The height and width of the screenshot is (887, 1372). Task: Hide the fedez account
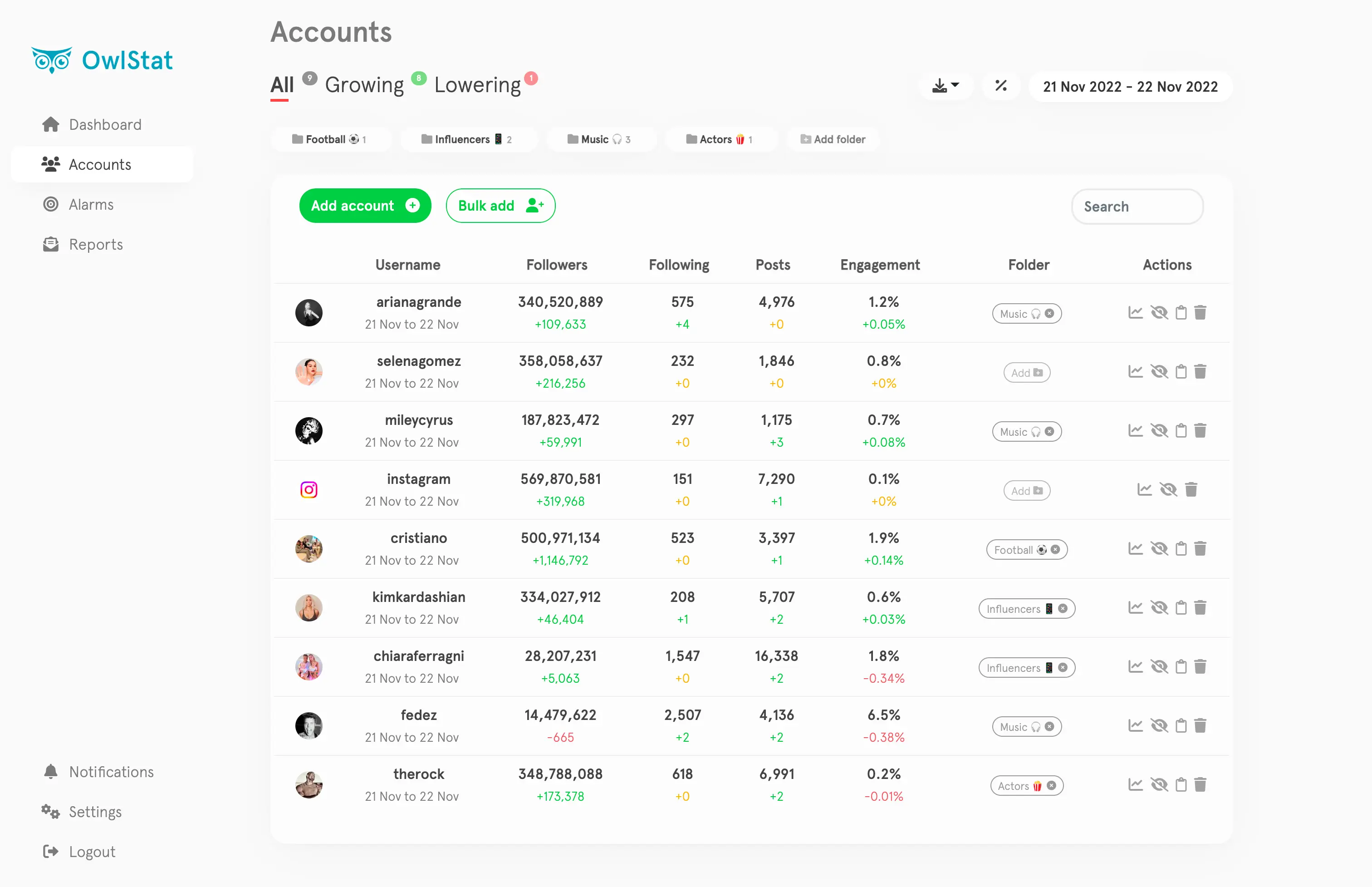1159,726
